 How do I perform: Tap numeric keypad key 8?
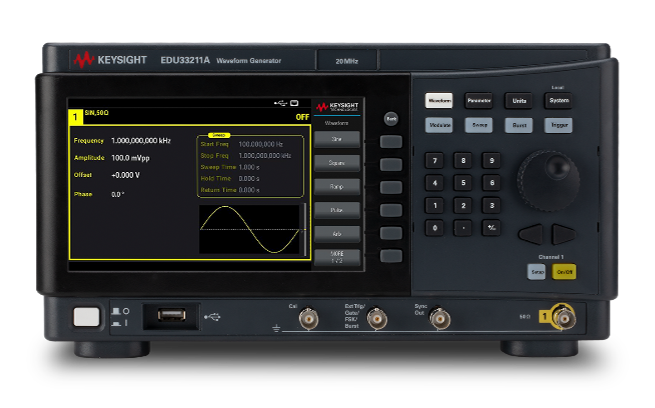pyautogui.click(x=463, y=160)
